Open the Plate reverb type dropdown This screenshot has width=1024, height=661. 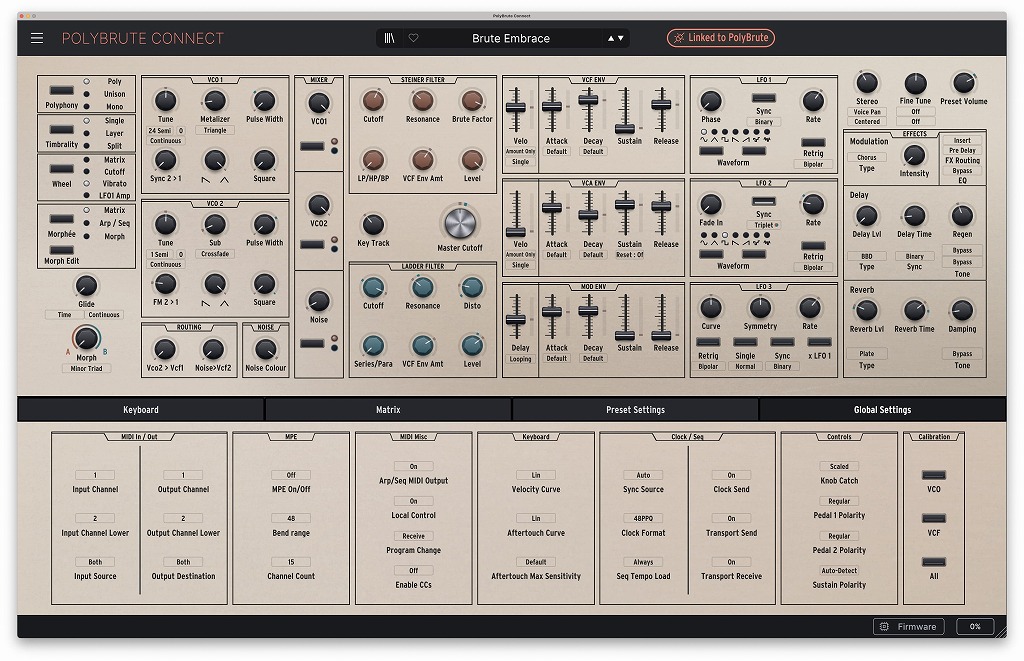(x=867, y=354)
